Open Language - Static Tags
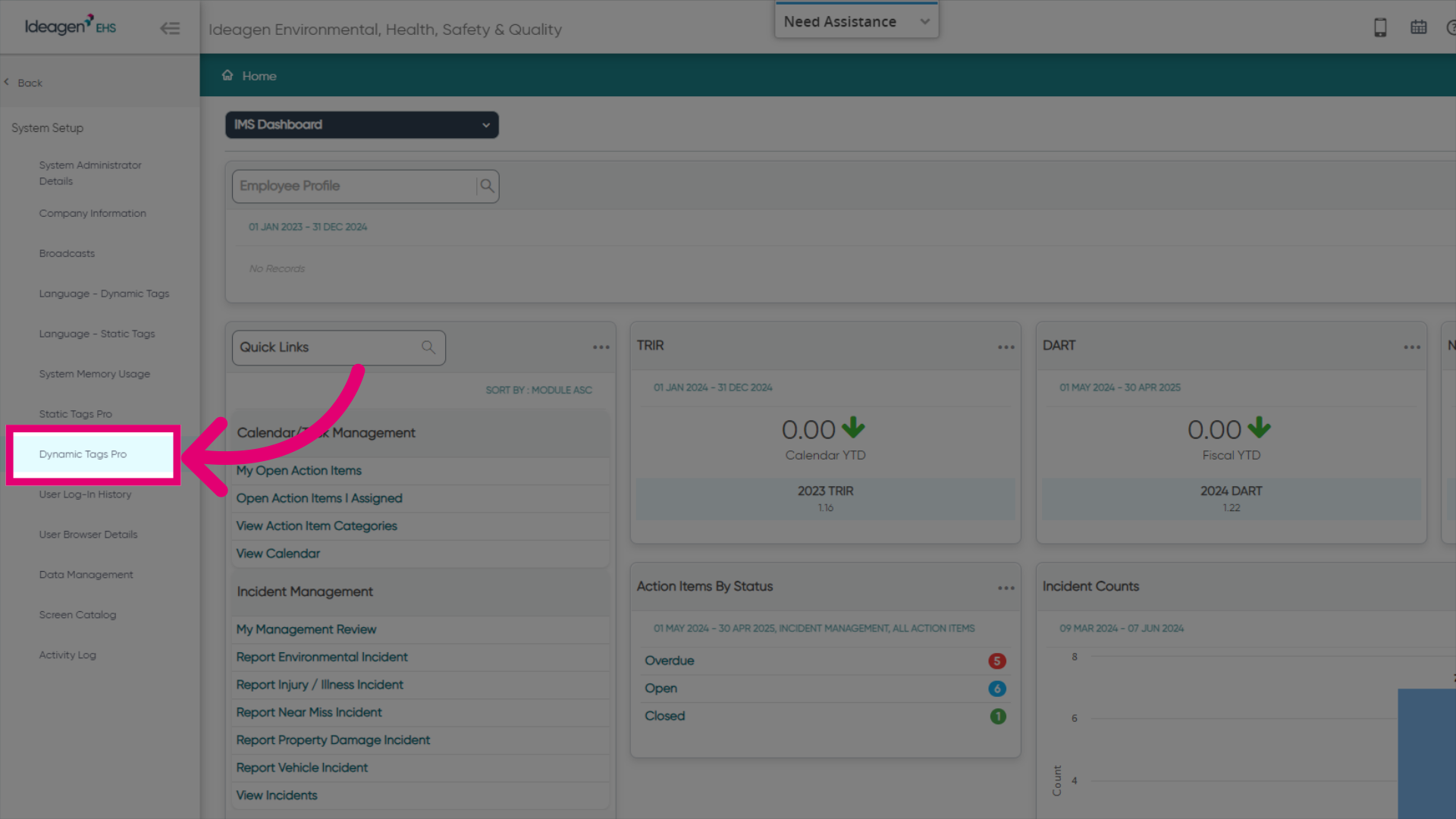The height and width of the screenshot is (819, 1456). pyautogui.click(x=97, y=334)
